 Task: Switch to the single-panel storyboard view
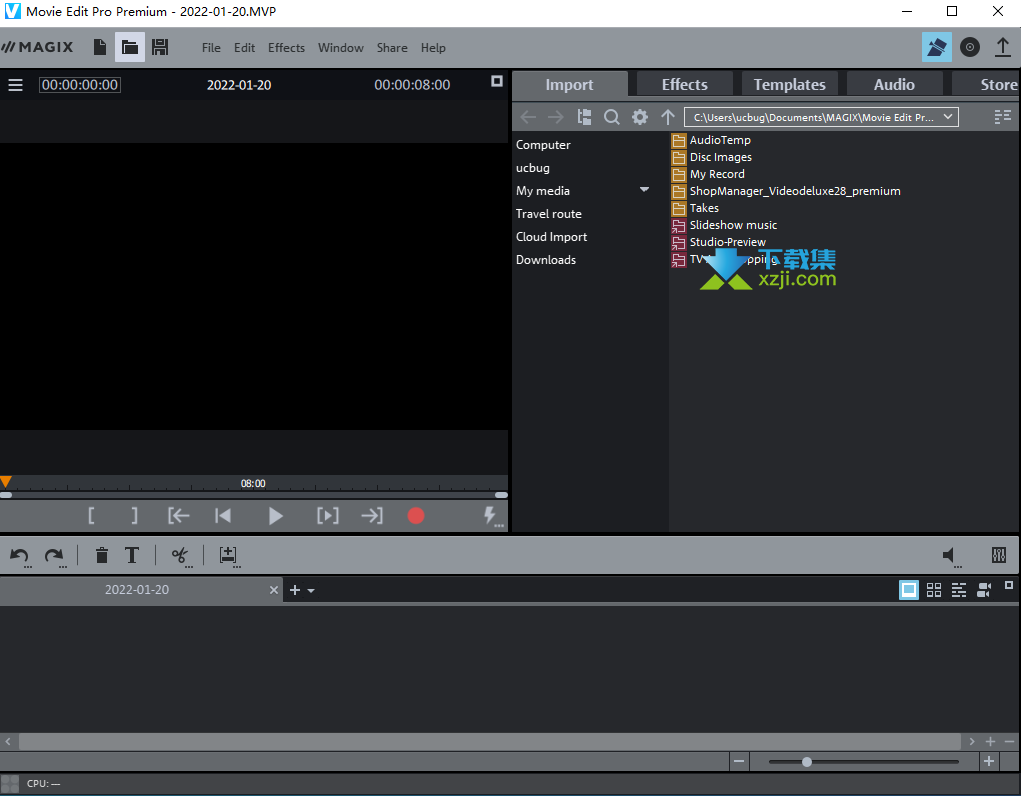(909, 590)
